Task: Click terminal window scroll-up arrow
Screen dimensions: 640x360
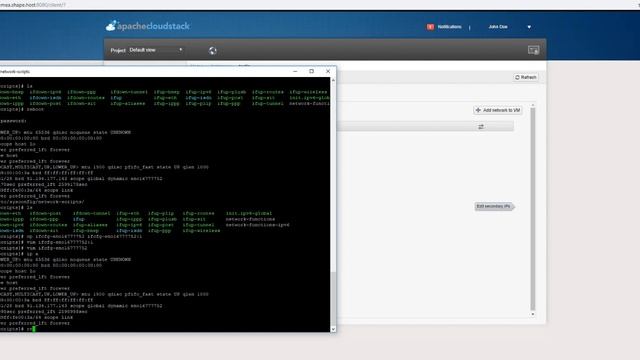Action: tap(333, 80)
